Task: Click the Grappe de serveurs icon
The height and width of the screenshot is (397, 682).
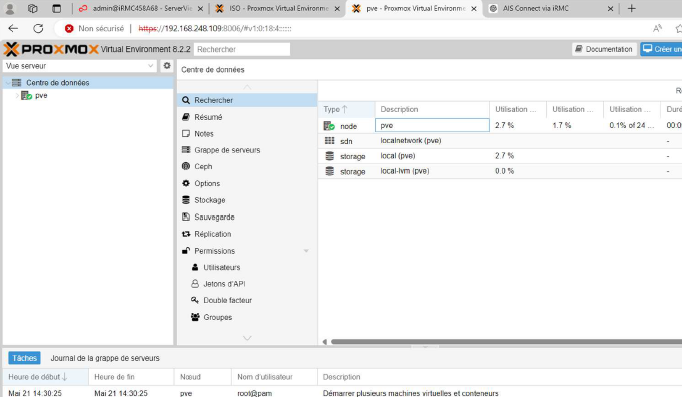Action: pyautogui.click(x=186, y=150)
